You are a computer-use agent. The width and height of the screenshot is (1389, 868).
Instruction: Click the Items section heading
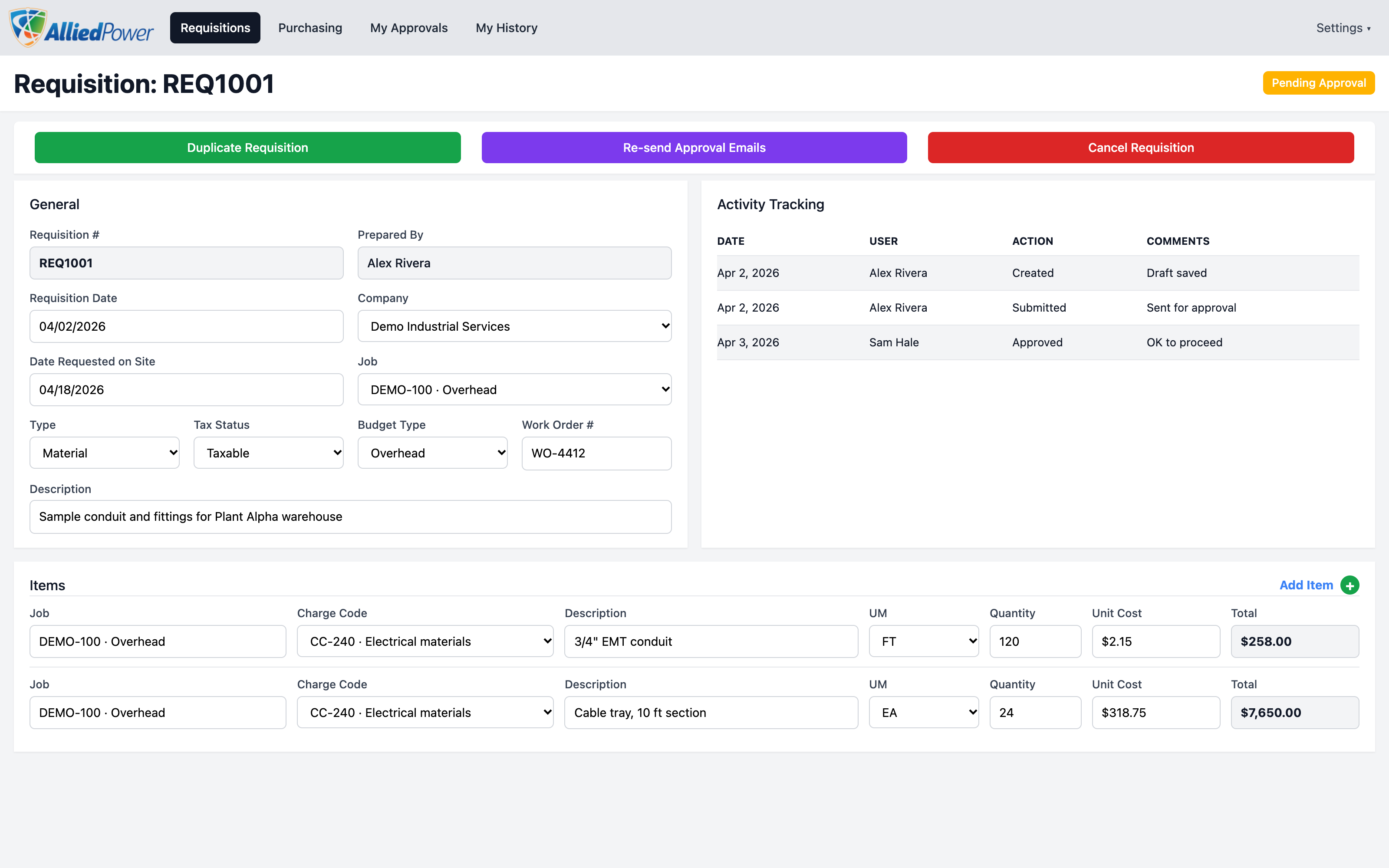(x=47, y=585)
